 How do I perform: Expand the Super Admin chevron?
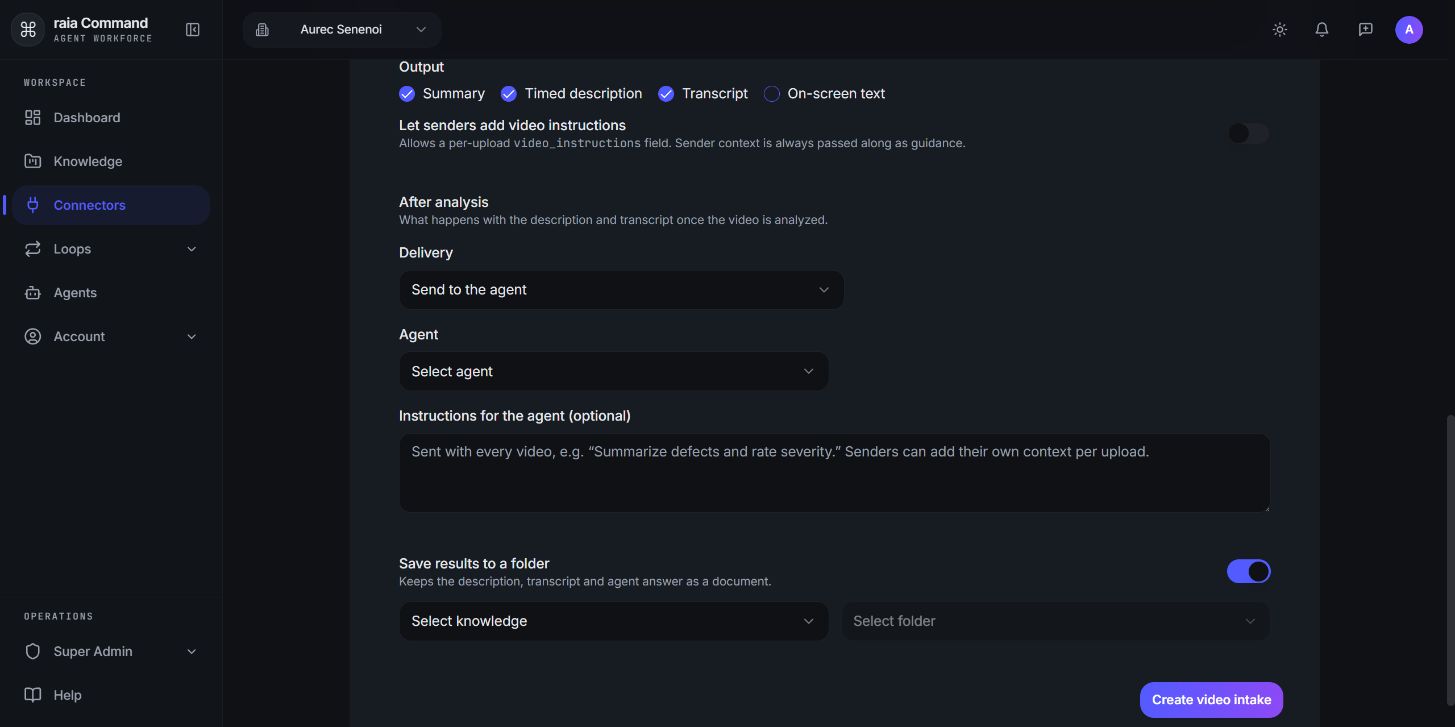(192, 651)
